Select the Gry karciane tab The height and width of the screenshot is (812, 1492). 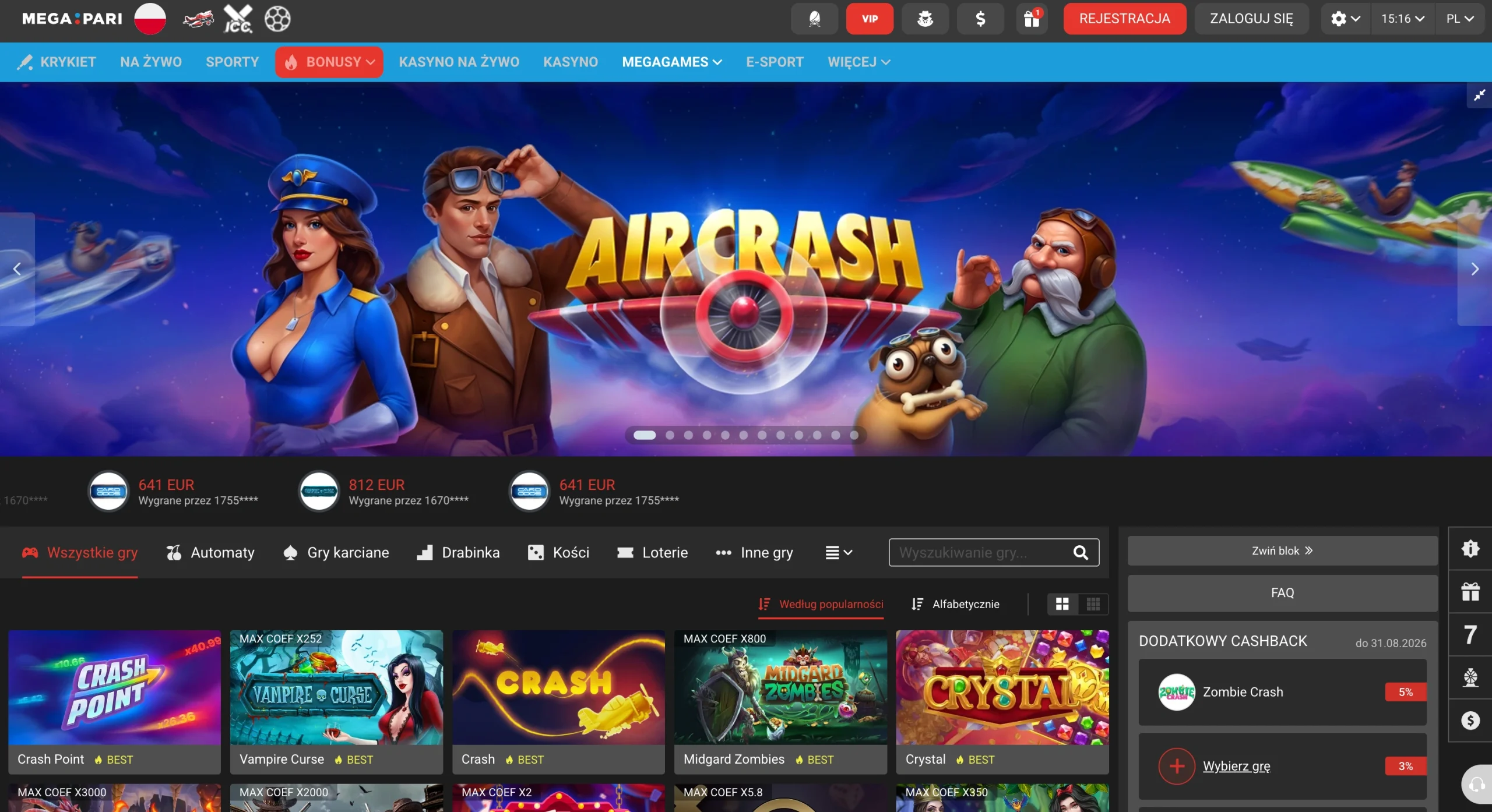(x=336, y=552)
